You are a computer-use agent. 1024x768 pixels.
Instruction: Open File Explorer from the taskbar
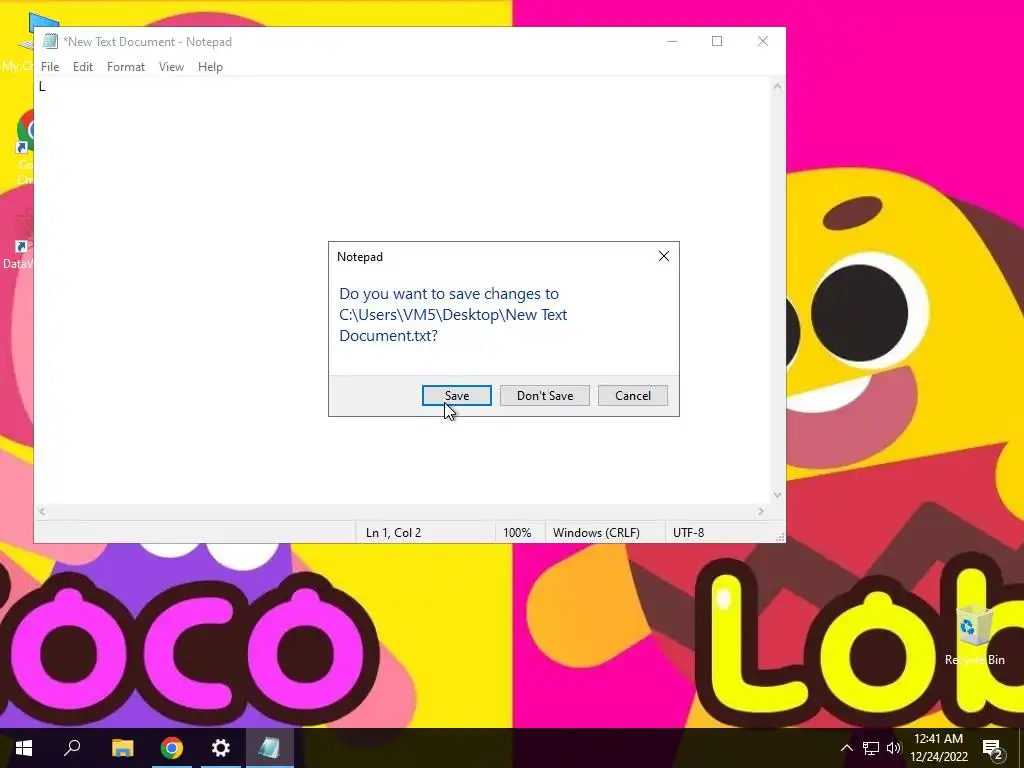[x=122, y=748]
